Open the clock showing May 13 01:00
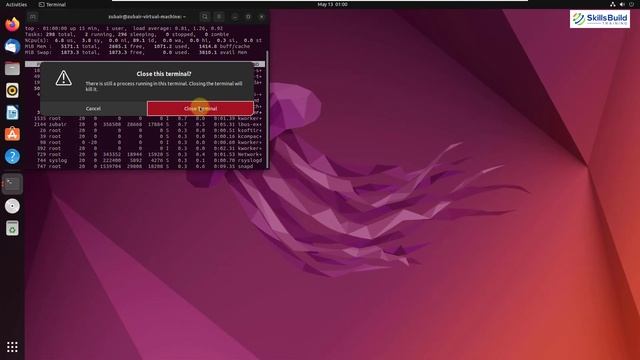 click(333, 4)
